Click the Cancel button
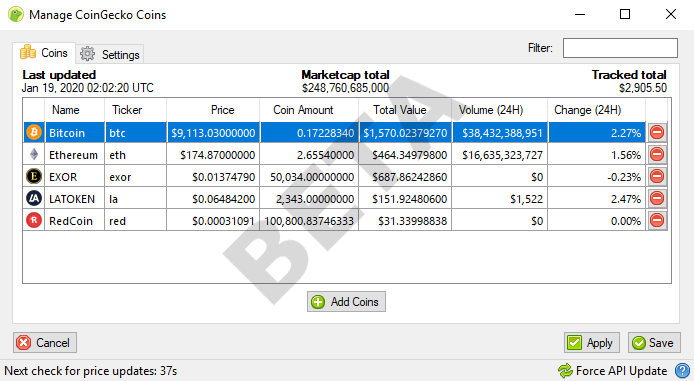The width and height of the screenshot is (694, 381). (45, 343)
